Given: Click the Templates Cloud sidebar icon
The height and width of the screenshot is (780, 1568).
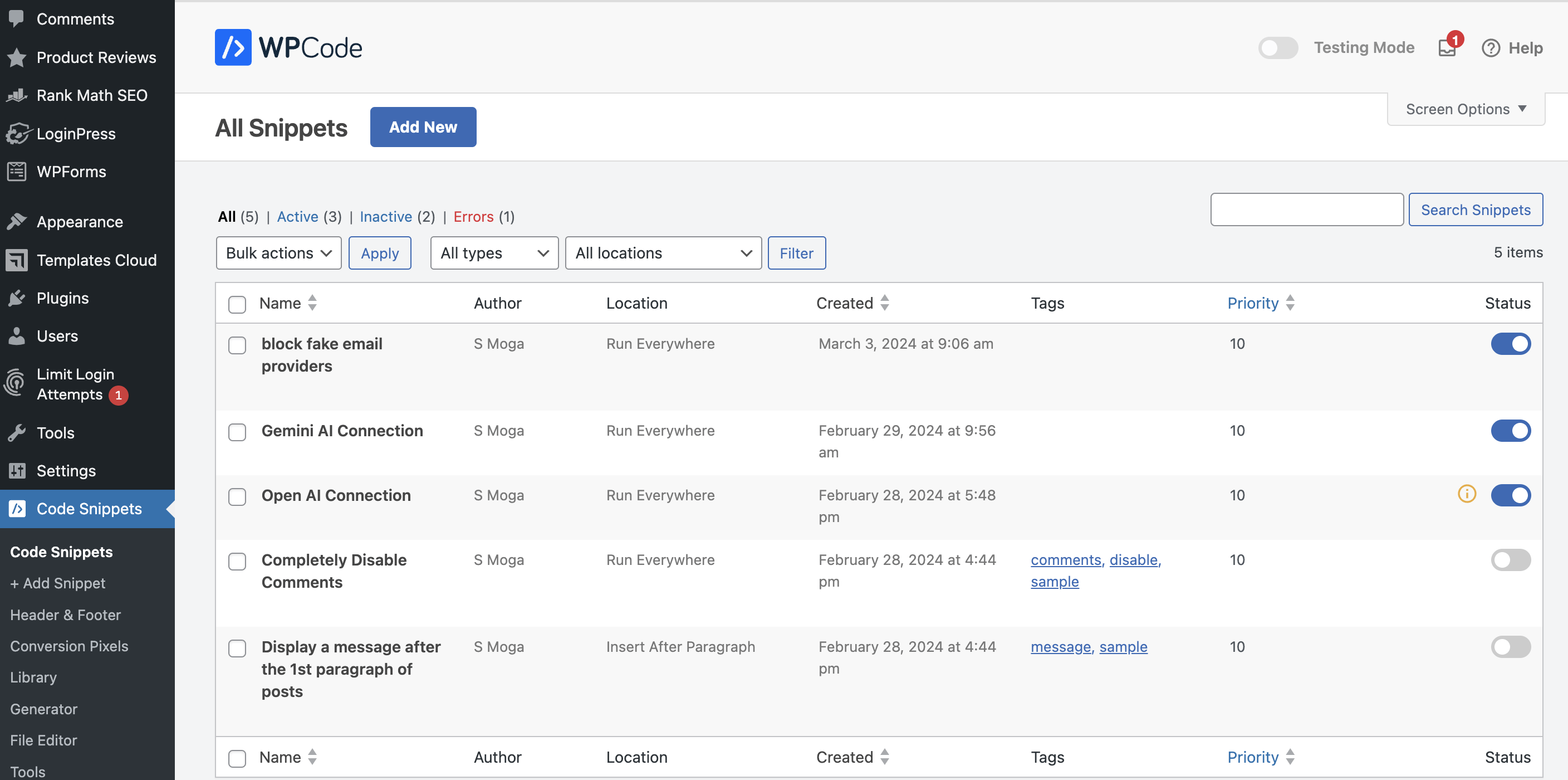Looking at the screenshot, I should [x=17, y=260].
